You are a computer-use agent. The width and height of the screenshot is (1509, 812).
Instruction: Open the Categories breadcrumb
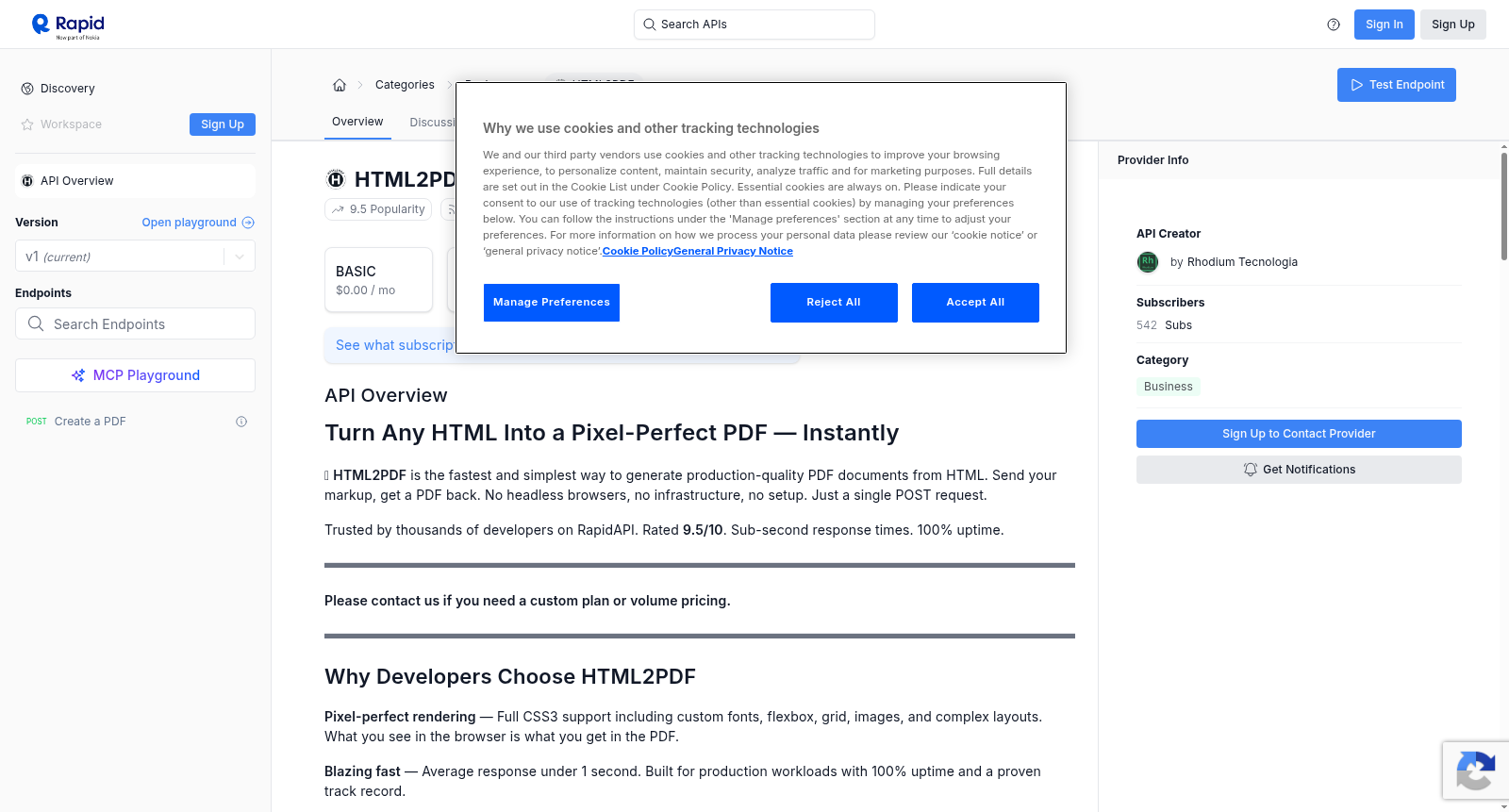[405, 85]
